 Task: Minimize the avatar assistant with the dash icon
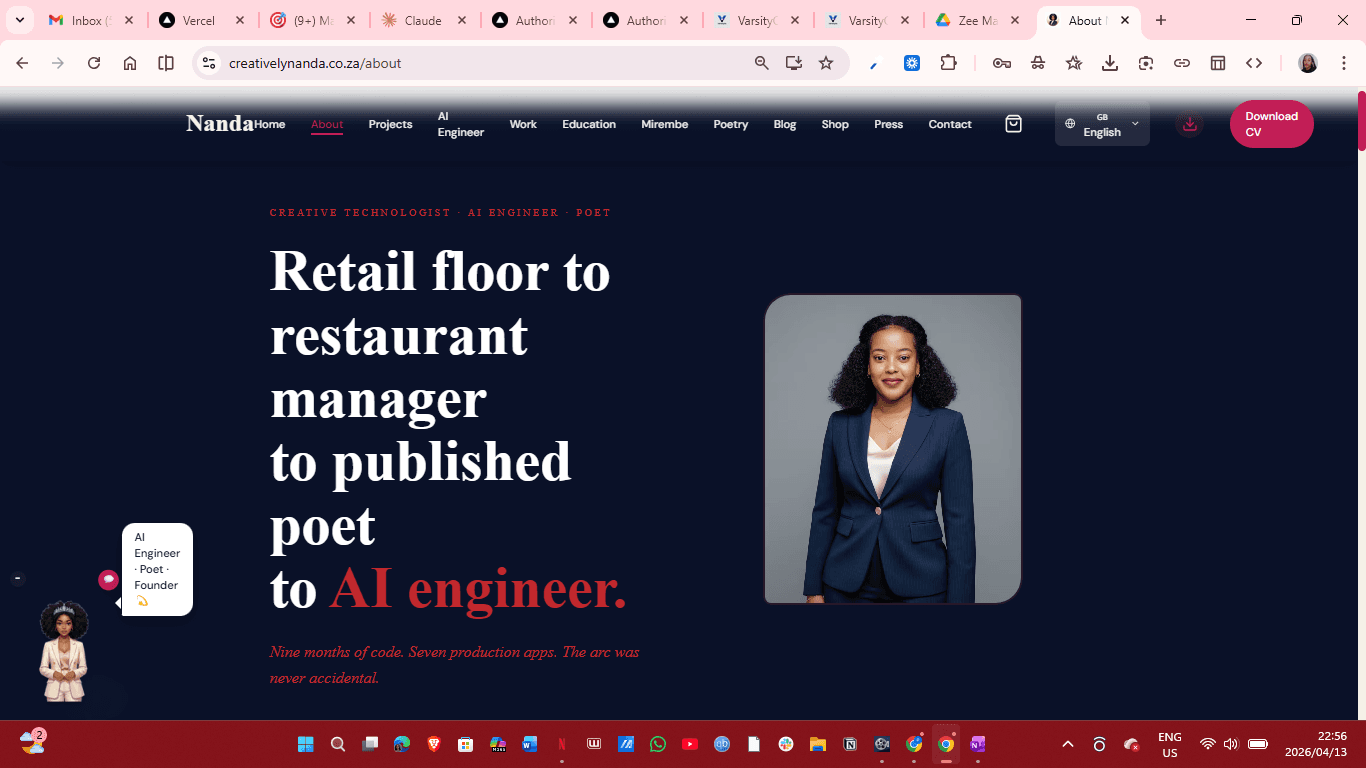pos(17,579)
